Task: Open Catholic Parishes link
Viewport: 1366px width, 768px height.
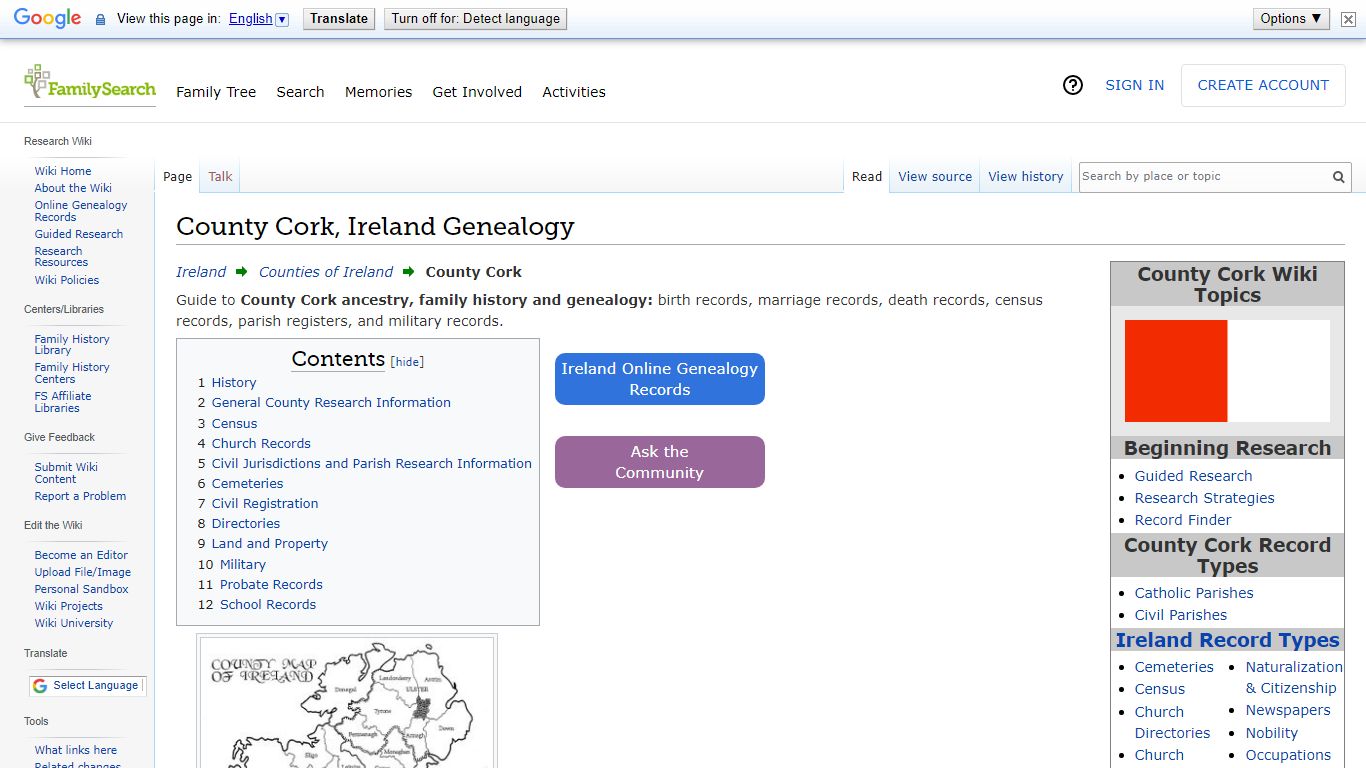Action: point(1194,593)
